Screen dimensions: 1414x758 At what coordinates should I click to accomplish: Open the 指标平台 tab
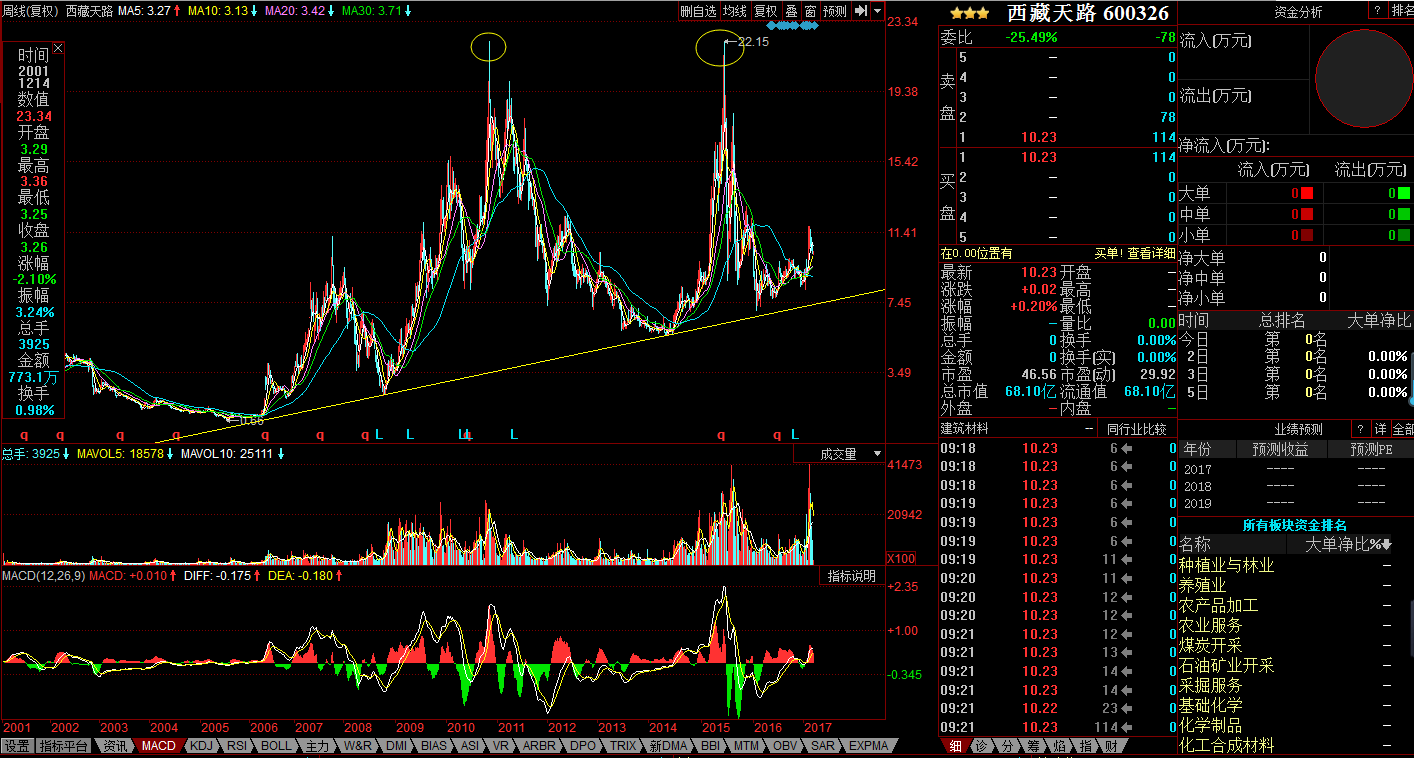65,746
